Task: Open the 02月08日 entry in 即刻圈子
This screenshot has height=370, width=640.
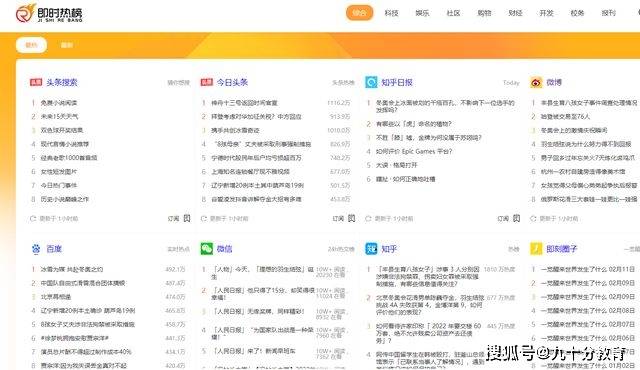Action: click(588, 310)
